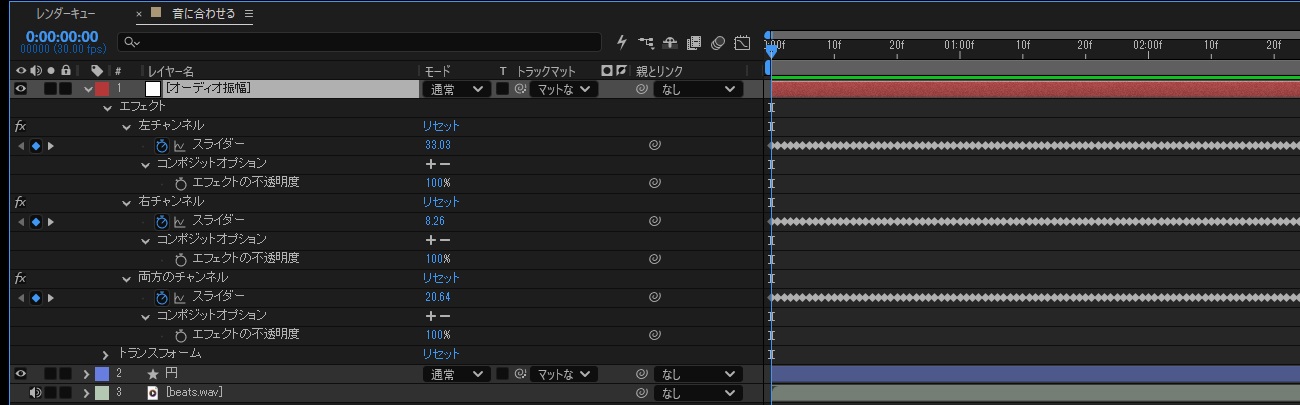The width and height of the screenshot is (1300, 405).
Task: Expand the 円 layer properties
Action: tap(87, 374)
